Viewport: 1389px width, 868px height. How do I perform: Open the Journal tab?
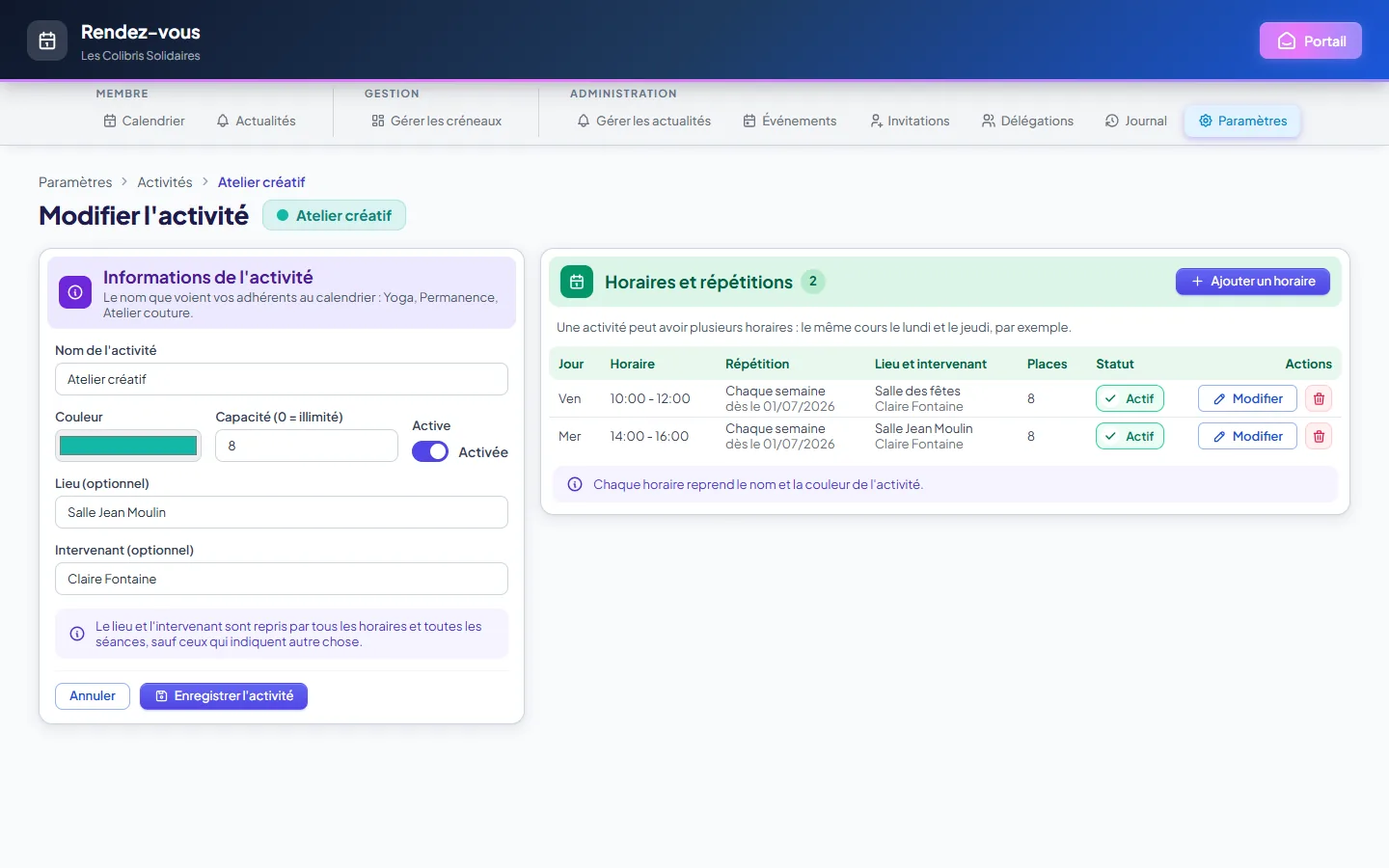pos(1135,121)
